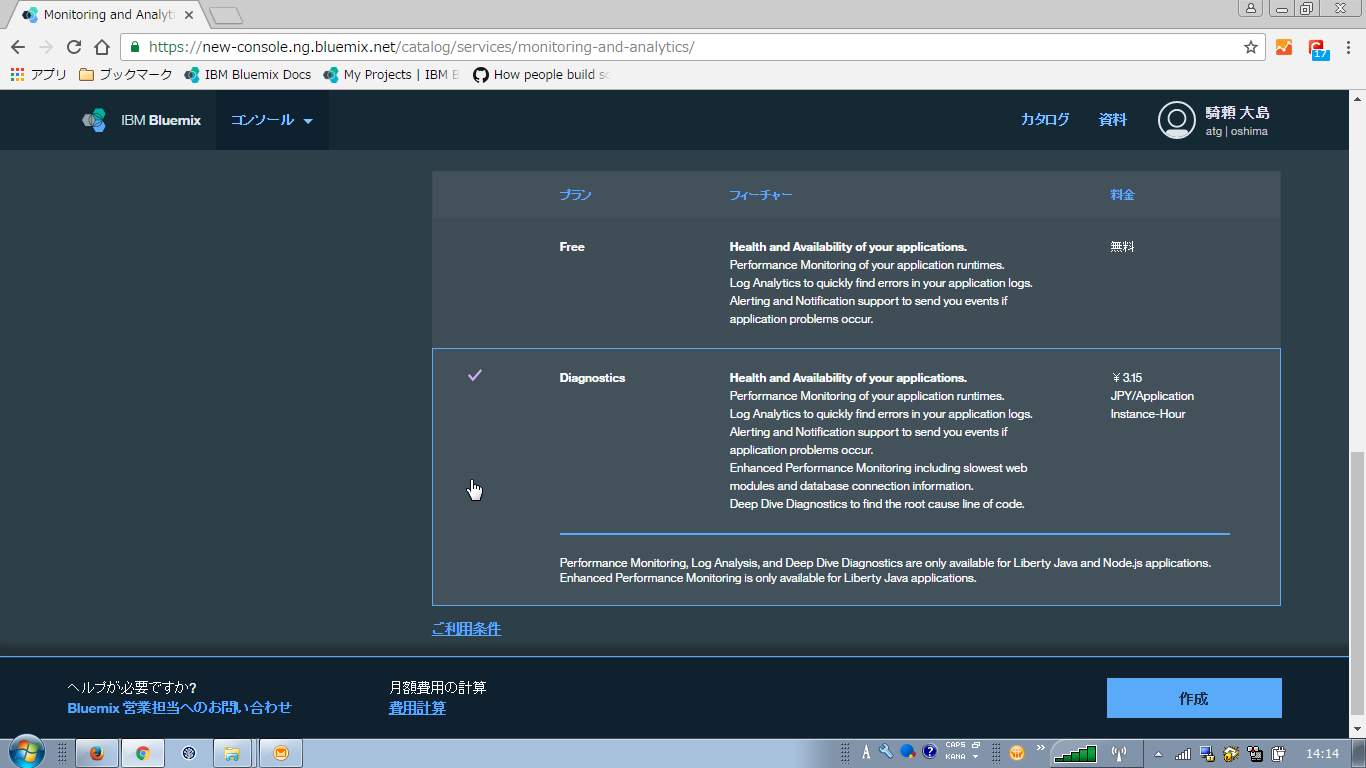The width and height of the screenshot is (1366, 768).
Task: Go to the browser home page
Action: click(102, 47)
